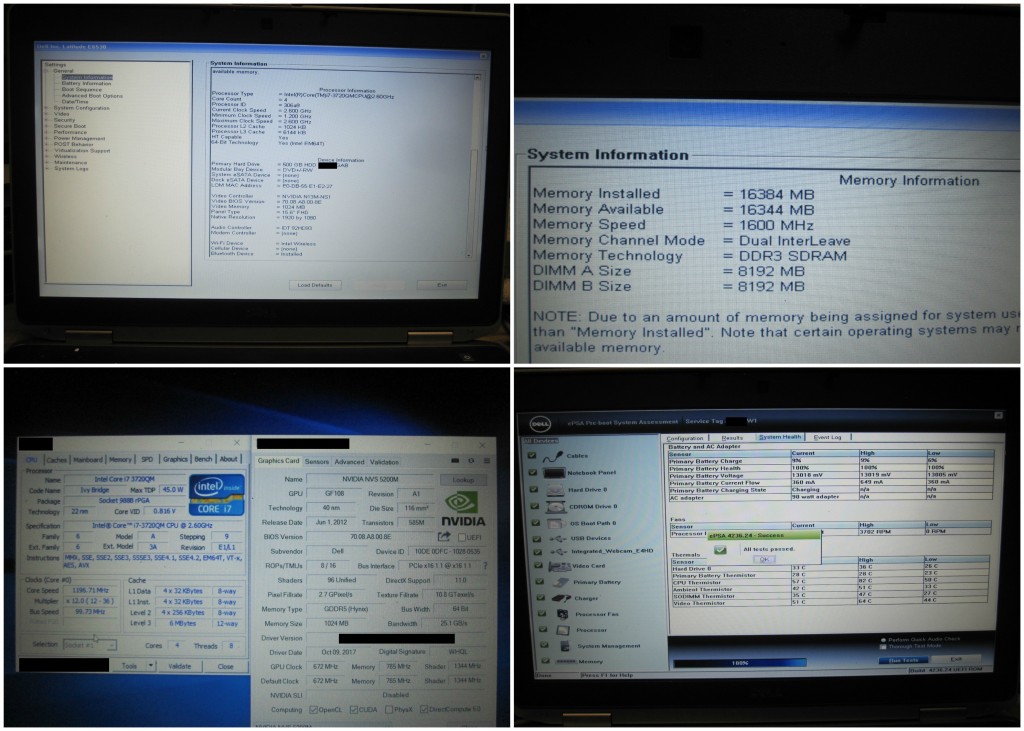This screenshot has height=731, width=1024.
Task: Expand the Secure Boot settings node
Action: (48, 126)
